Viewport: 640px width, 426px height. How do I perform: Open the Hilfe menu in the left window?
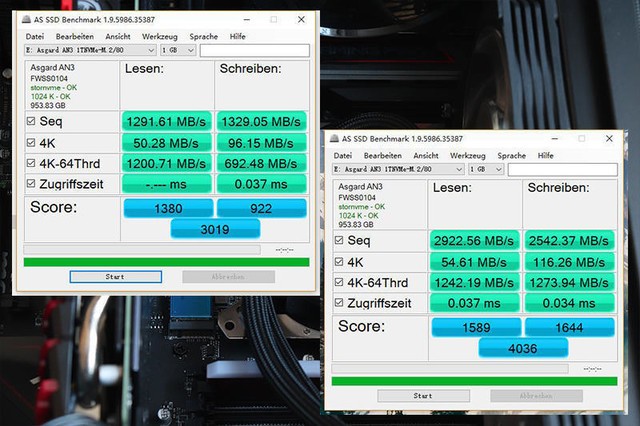pos(238,36)
